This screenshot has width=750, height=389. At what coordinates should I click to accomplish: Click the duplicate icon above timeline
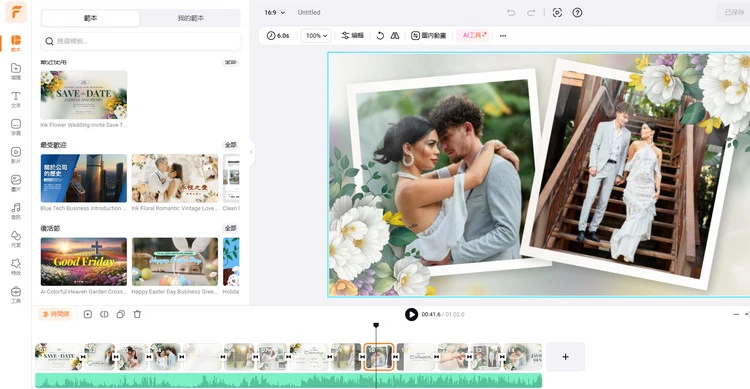[121, 314]
